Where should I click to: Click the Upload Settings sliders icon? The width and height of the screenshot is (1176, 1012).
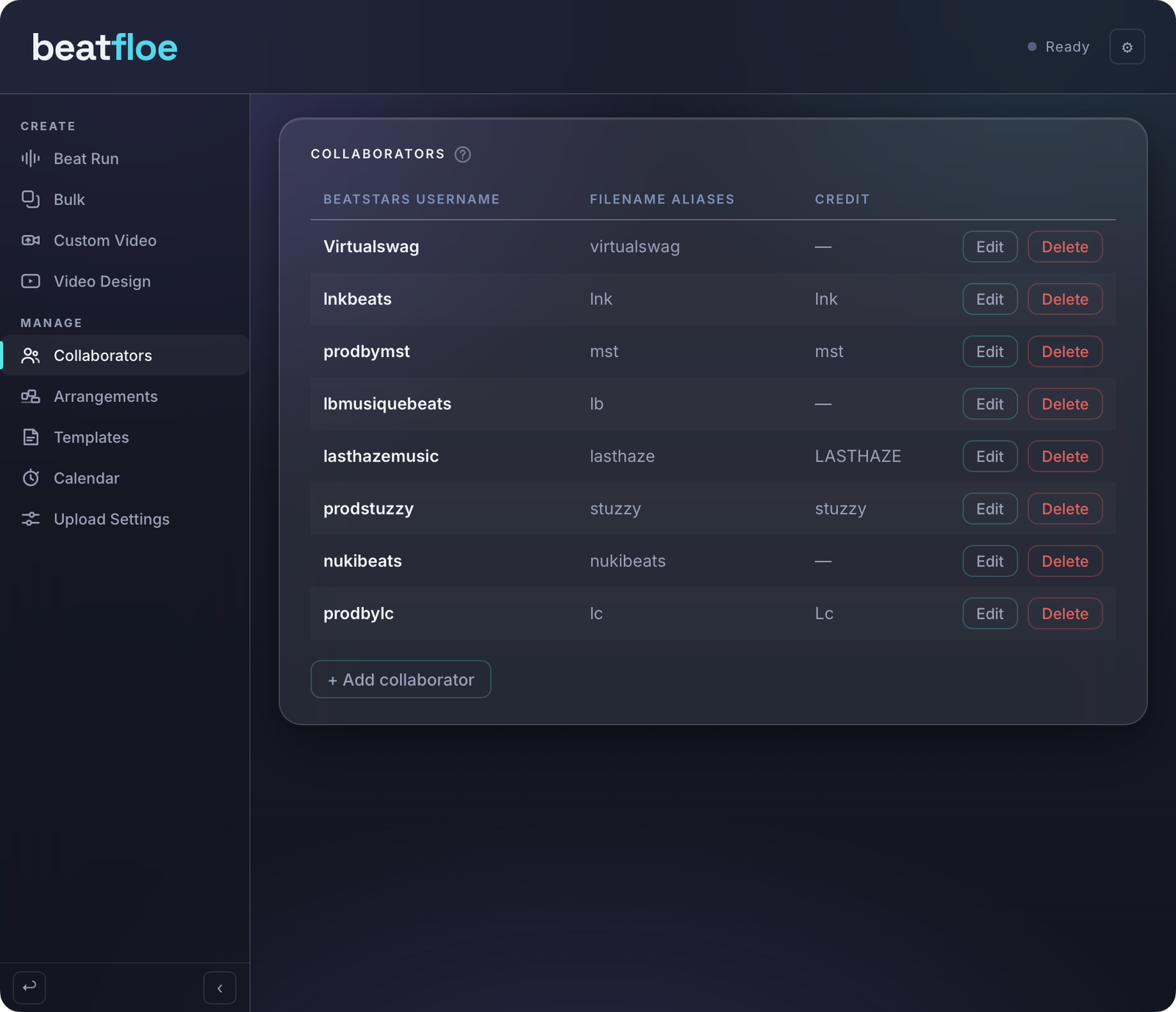[x=31, y=519]
